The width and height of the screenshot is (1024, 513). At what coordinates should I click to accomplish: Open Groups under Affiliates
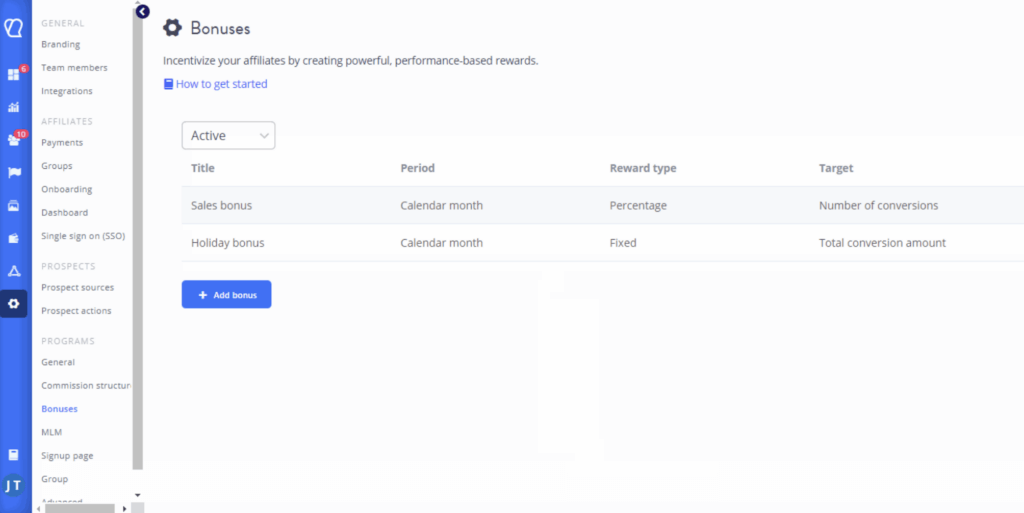click(x=57, y=166)
